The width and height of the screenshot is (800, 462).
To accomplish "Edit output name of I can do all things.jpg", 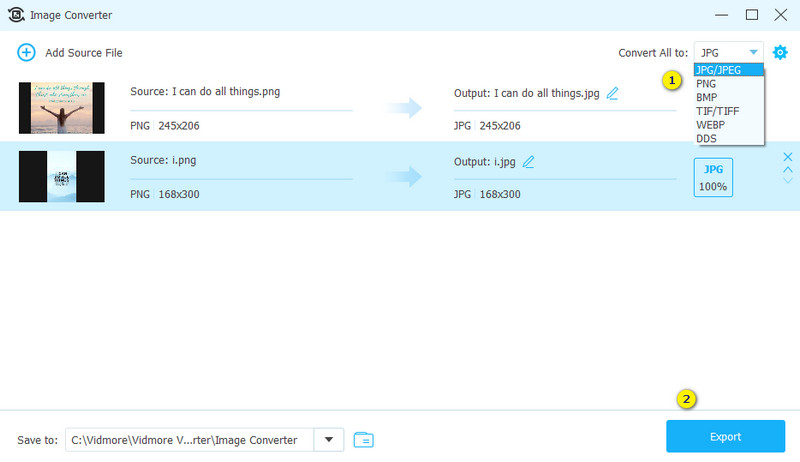I will pyautogui.click(x=612, y=93).
